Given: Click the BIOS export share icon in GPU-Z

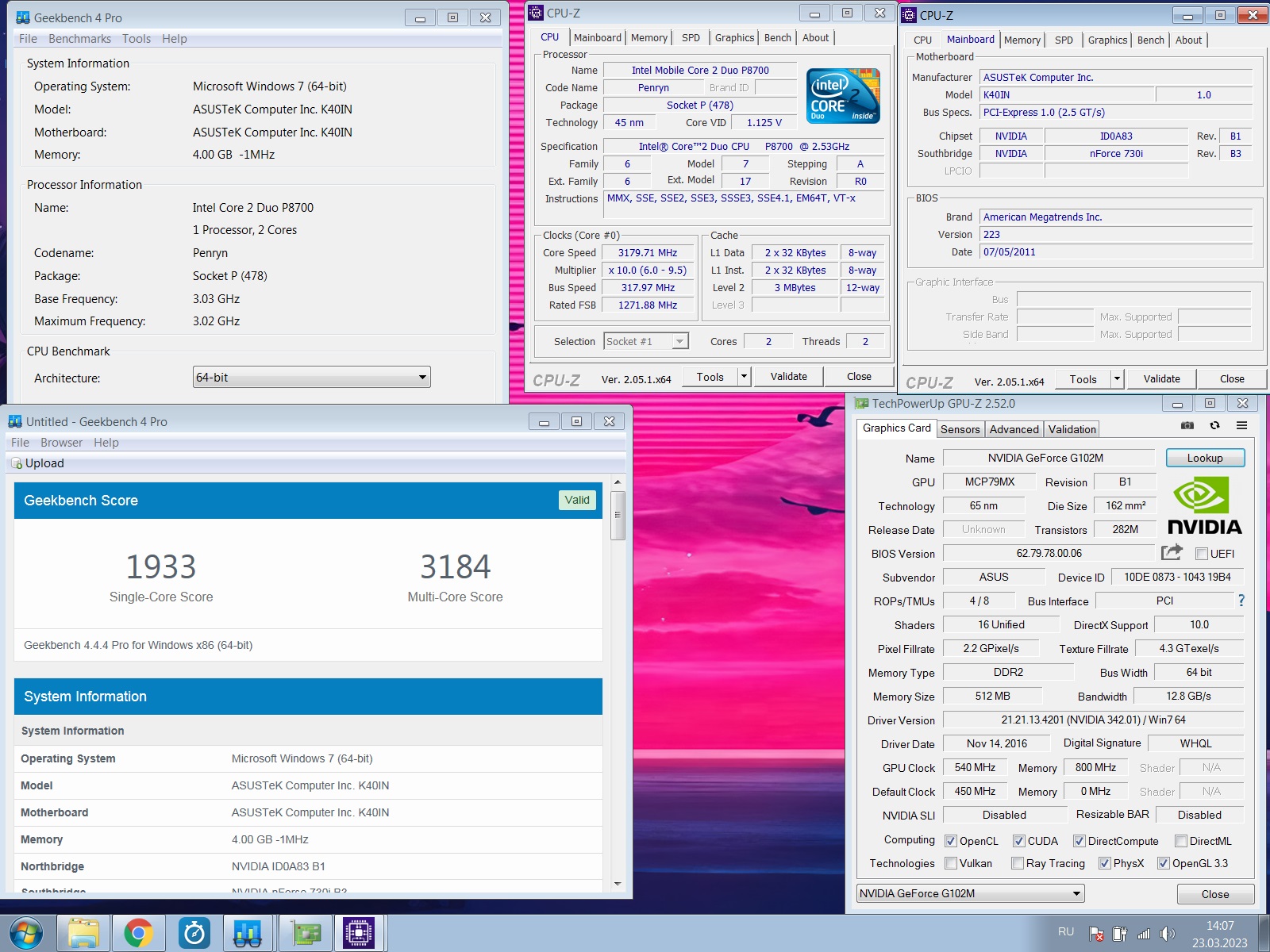Looking at the screenshot, I should (1172, 552).
